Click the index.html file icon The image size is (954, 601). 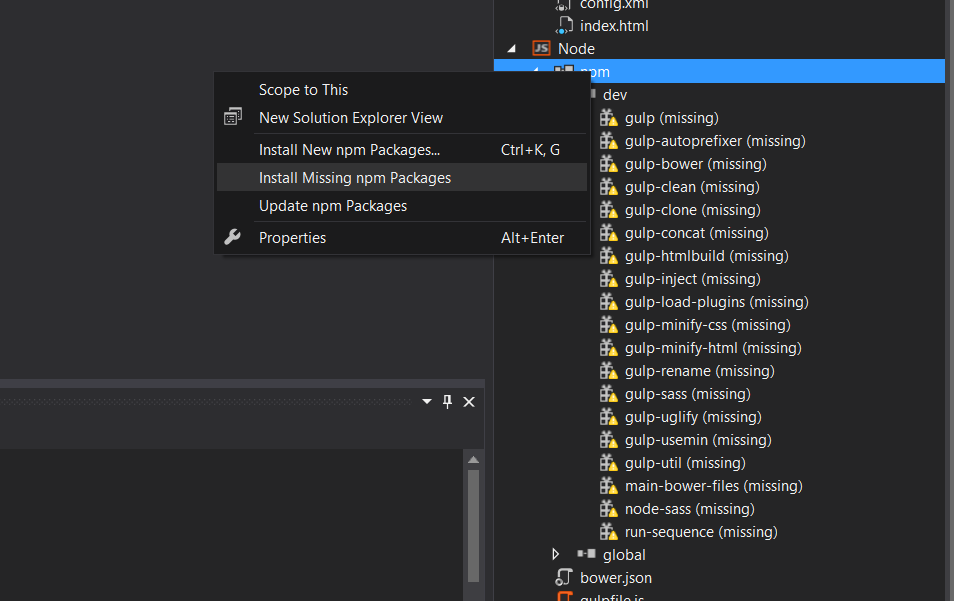564,26
